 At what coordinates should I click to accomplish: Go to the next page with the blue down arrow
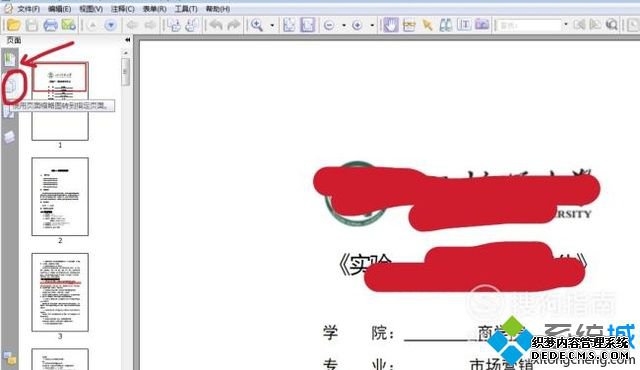coord(110,25)
